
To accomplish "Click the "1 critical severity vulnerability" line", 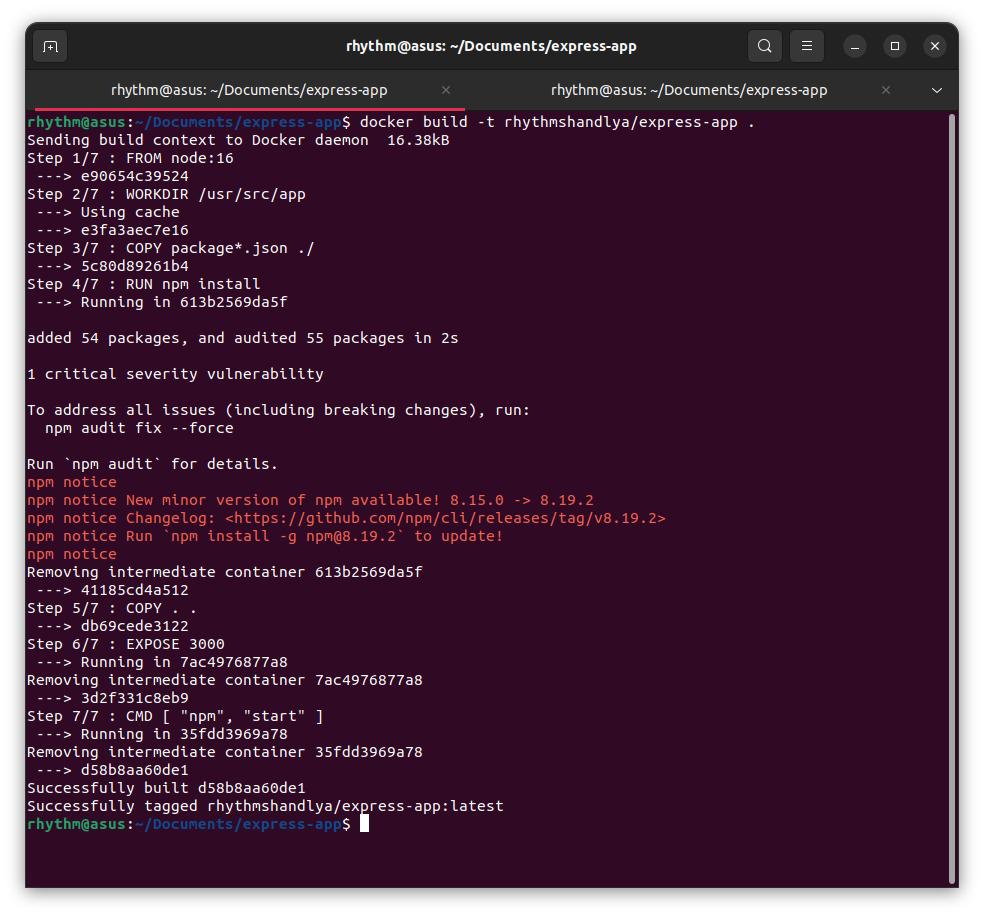I will tap(175, 374).
